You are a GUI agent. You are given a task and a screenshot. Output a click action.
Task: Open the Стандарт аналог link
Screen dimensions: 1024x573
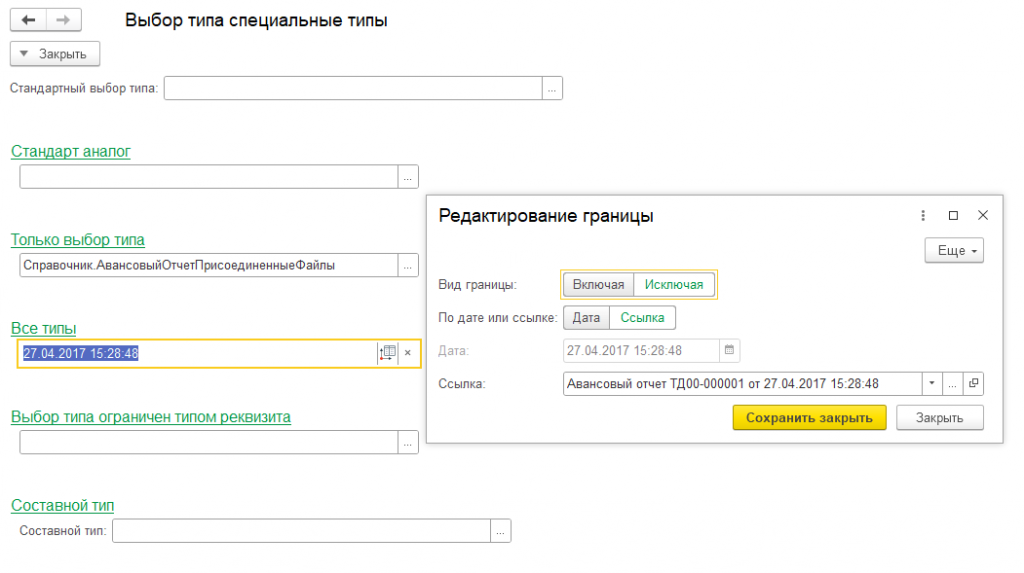coord(71,152)
